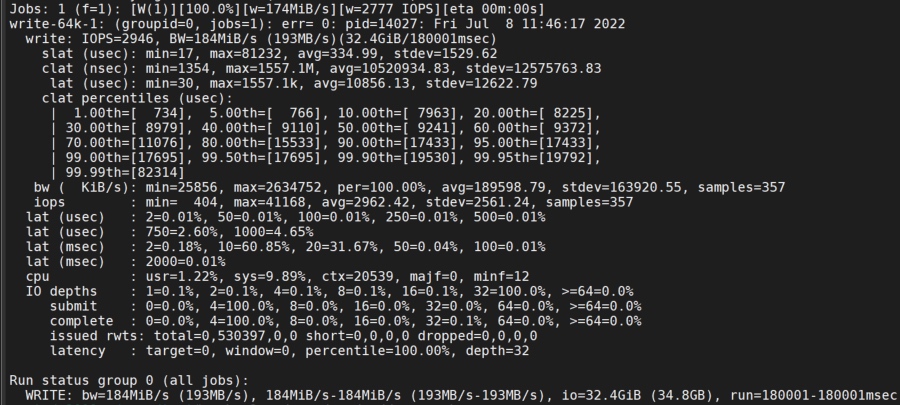
Task: Click the lat (msec) 2000=0.01% line
Action: click(126, 262)
